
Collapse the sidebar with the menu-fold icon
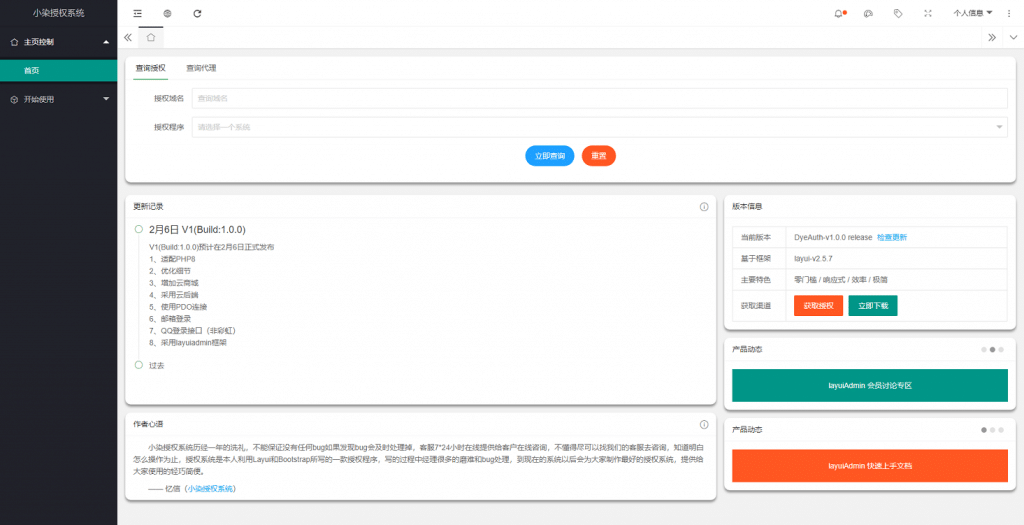click(x=138, y=13)
